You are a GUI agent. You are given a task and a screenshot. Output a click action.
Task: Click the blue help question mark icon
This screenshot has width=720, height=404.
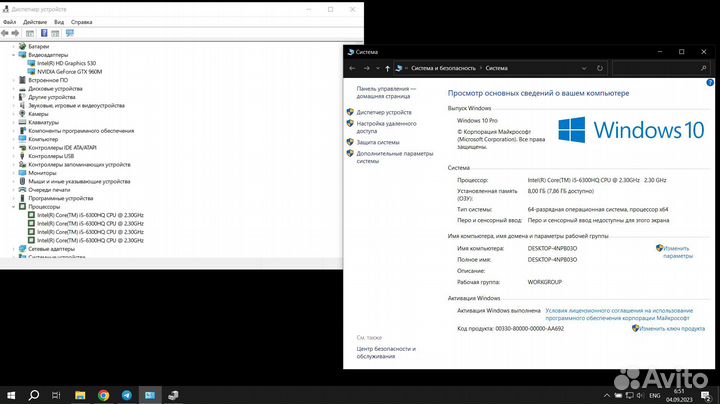710,83
